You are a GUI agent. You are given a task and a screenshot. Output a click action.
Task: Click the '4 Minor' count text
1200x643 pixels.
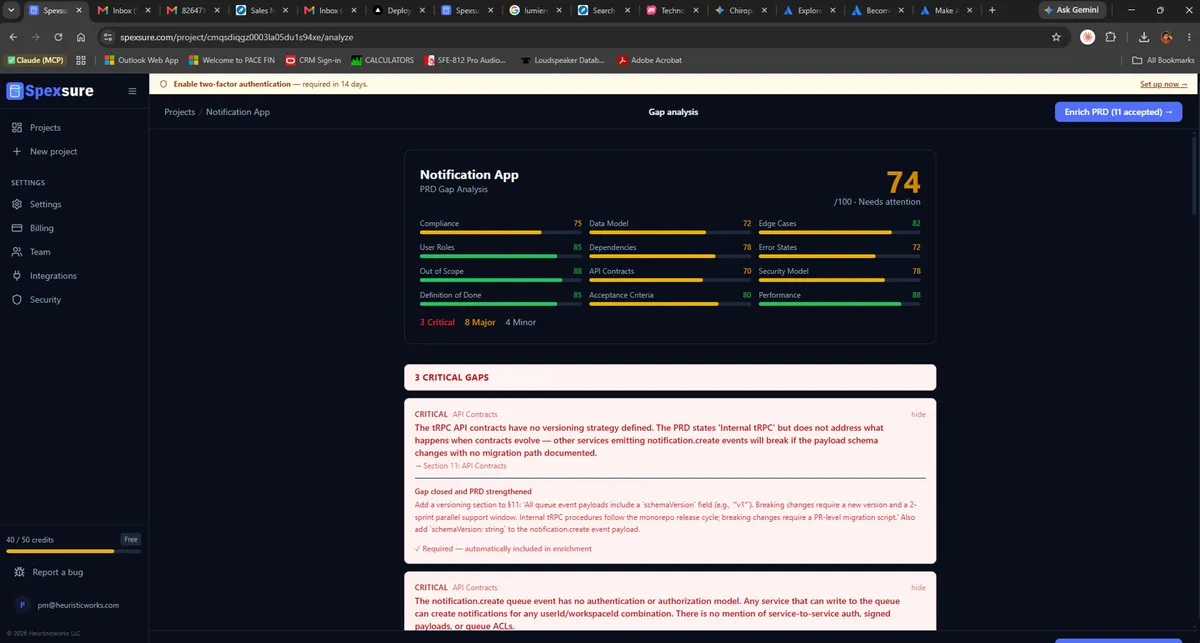[x=520, y=322]
